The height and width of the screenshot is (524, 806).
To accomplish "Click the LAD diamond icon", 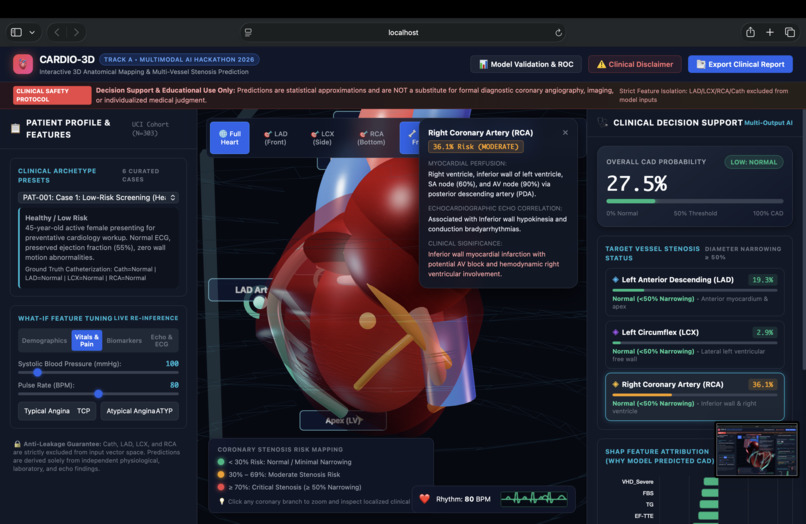I will [x=615, y=280].
